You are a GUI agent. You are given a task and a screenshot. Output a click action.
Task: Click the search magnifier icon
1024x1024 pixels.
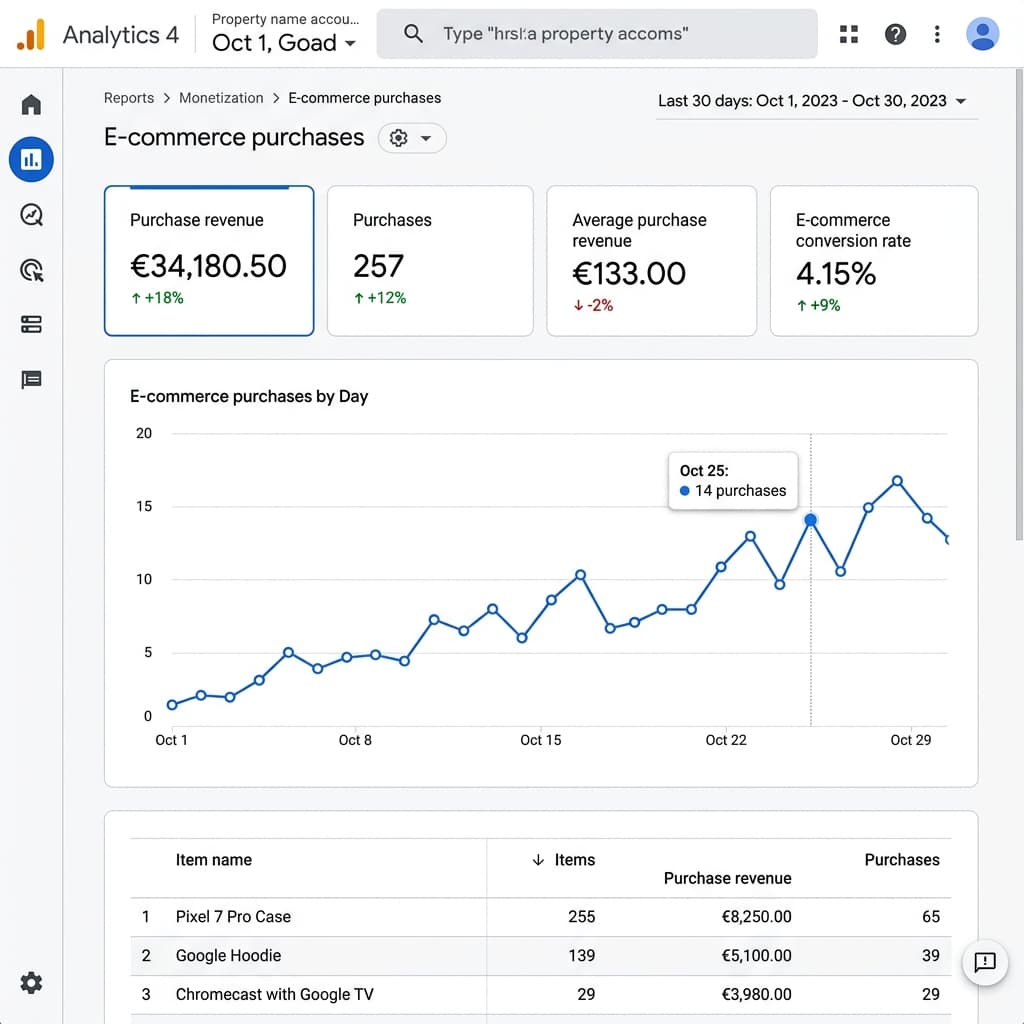coord(413,33)
